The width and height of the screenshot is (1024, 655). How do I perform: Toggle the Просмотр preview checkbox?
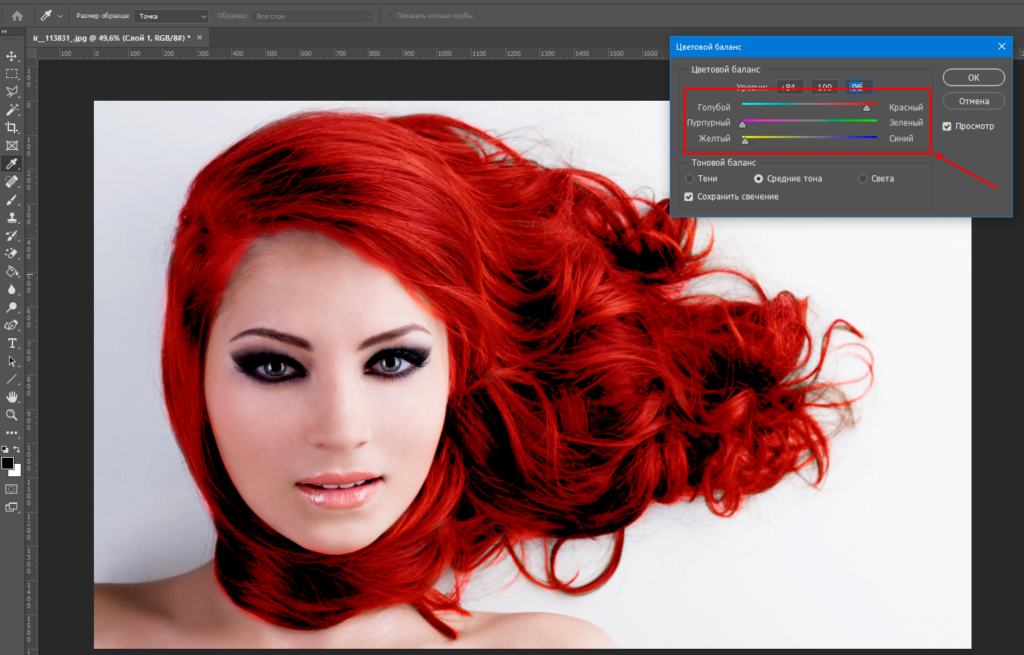click(947, 126)
